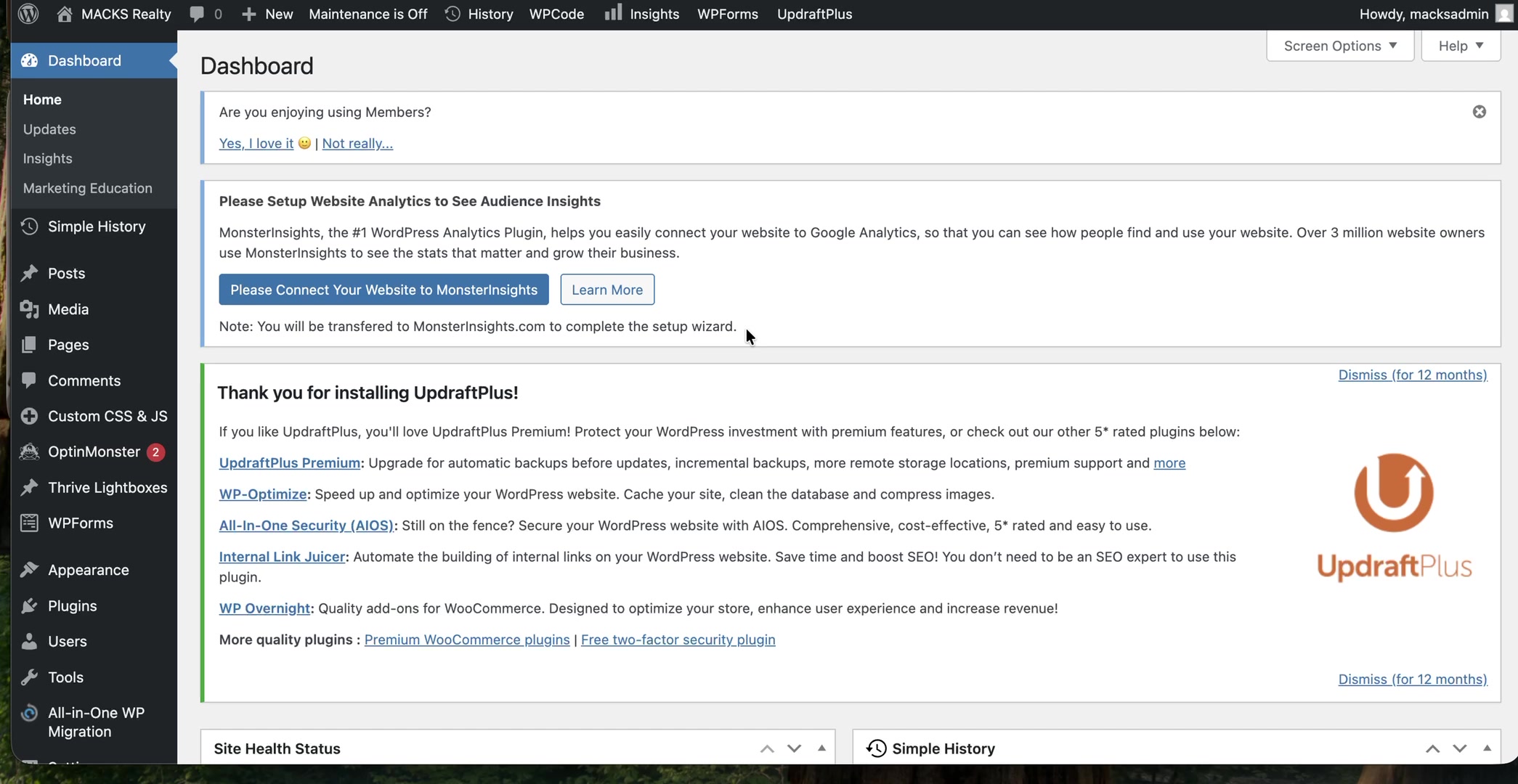Screen dimensions: 1518x784
Task: Expand the Screen Options dropdown
Action: pyautogui.click(x=1339, y=46)
